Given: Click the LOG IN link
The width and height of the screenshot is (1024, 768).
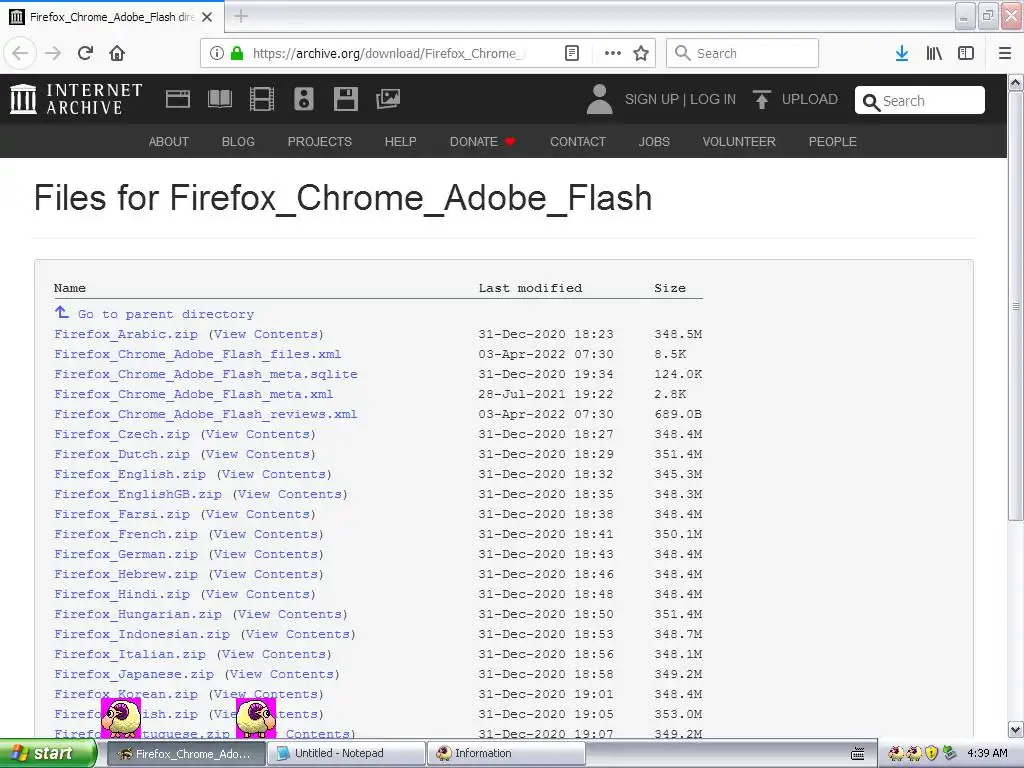Looking at the screenshot, I should click(712, 99).
